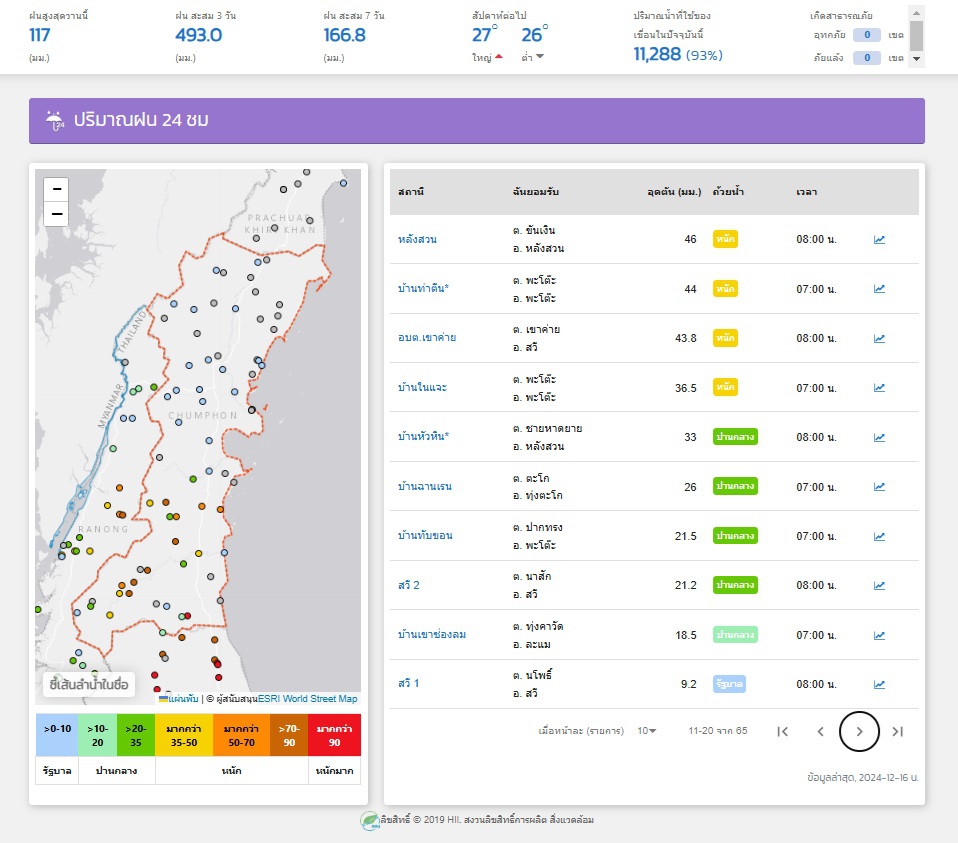Click the ชี้เส้นลำน้ำในชื่อ map button
The height and width of the screenshot is (843, 958).
(89, 684)
